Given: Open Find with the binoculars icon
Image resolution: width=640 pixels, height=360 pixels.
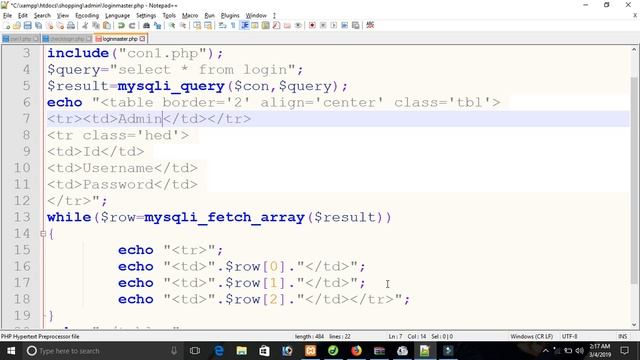Looking at the screenshot, I should tap(146, 25).
